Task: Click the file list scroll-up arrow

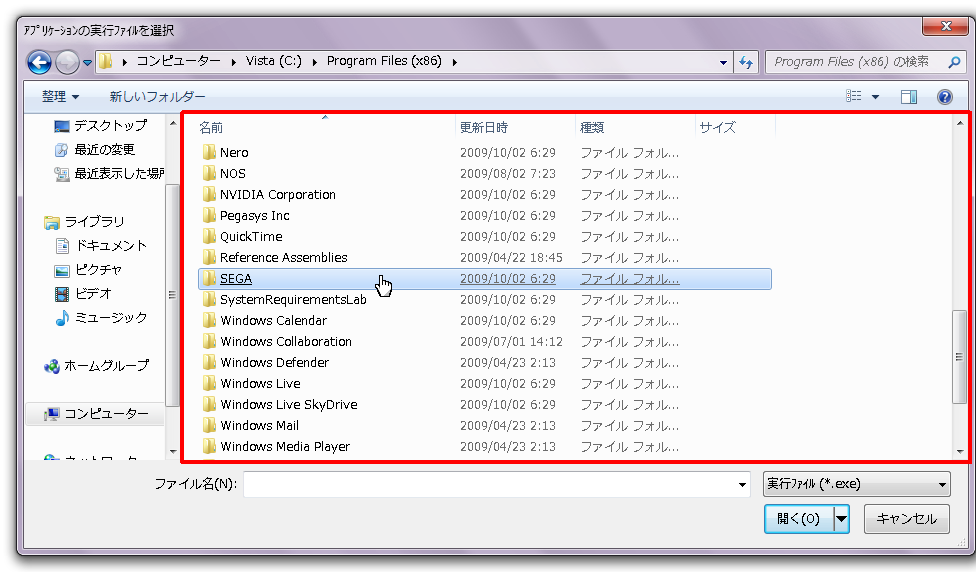Action: click(960, 123)
